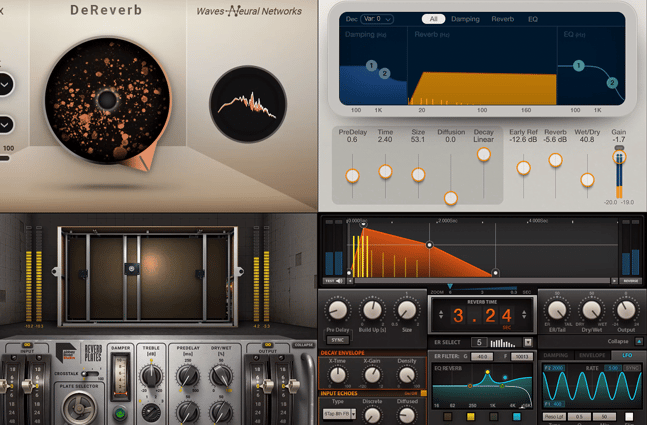
Task: Click Damping node 2
Action: pos(385,73)
